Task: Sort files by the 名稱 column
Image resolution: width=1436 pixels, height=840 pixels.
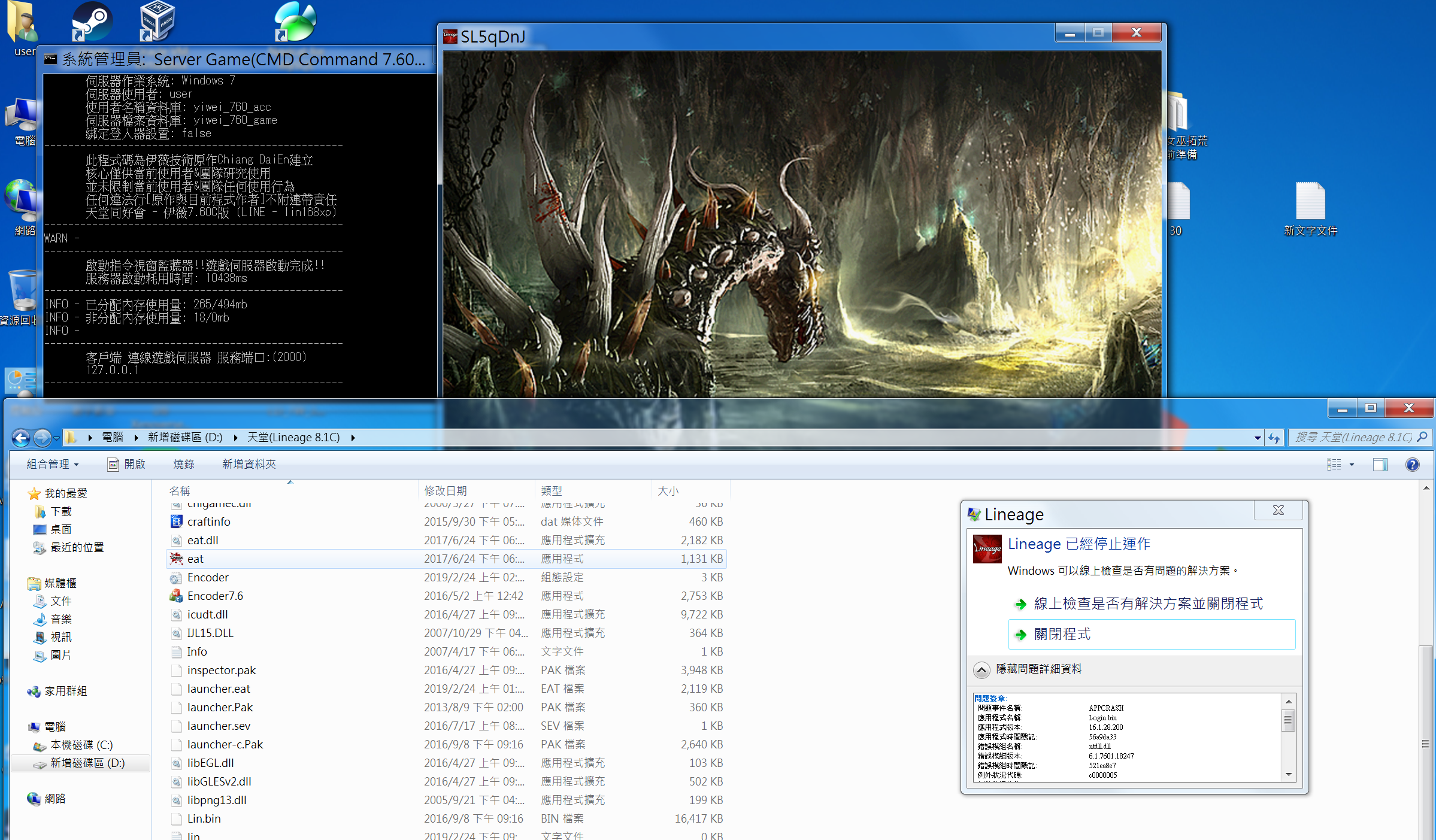Action: point(180,491)
